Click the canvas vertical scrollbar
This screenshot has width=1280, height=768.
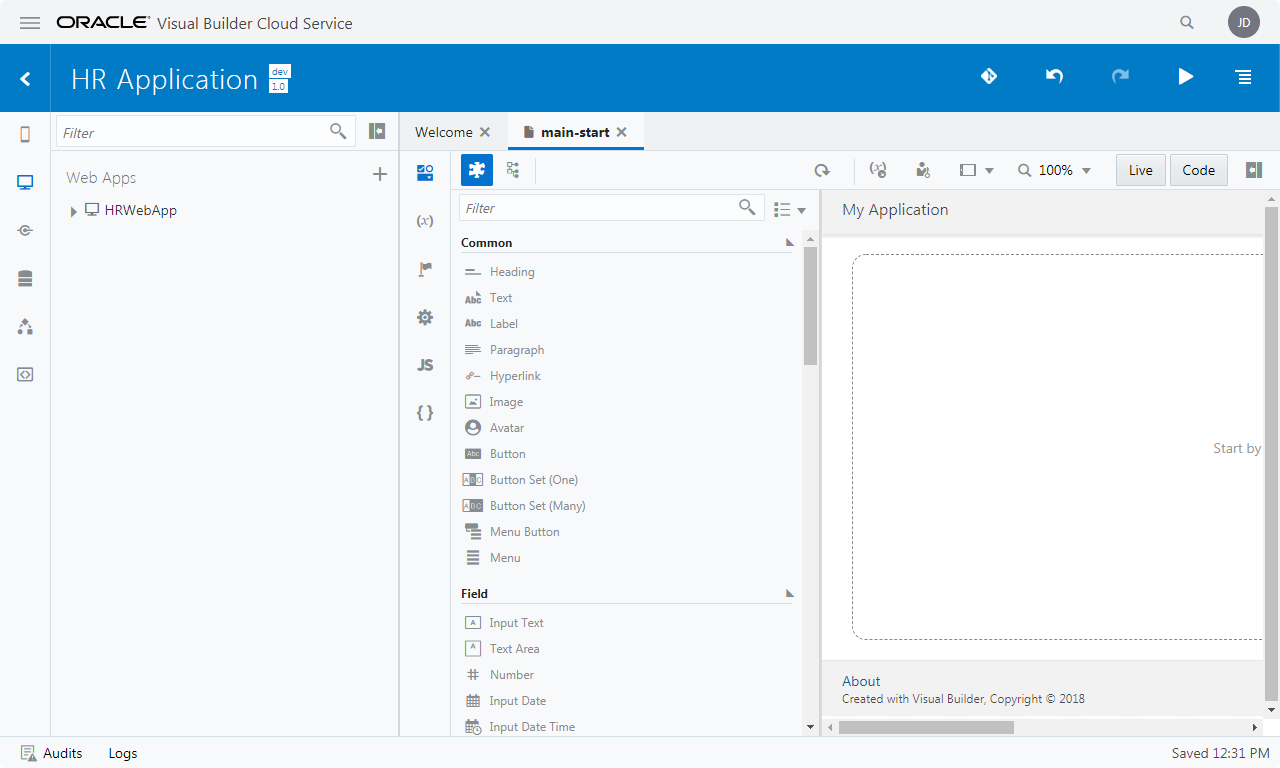point(1271,452)
